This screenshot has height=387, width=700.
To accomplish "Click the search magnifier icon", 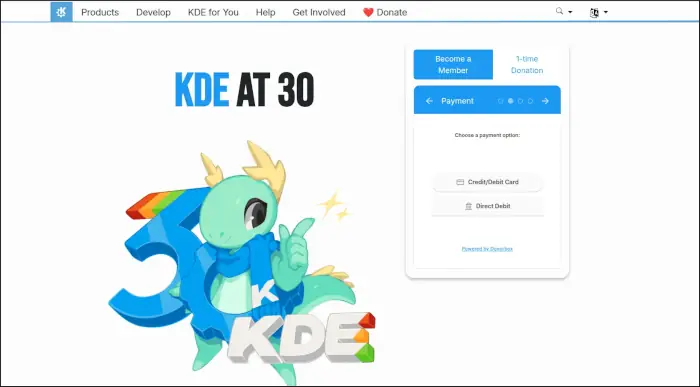I will pos(559,11).
